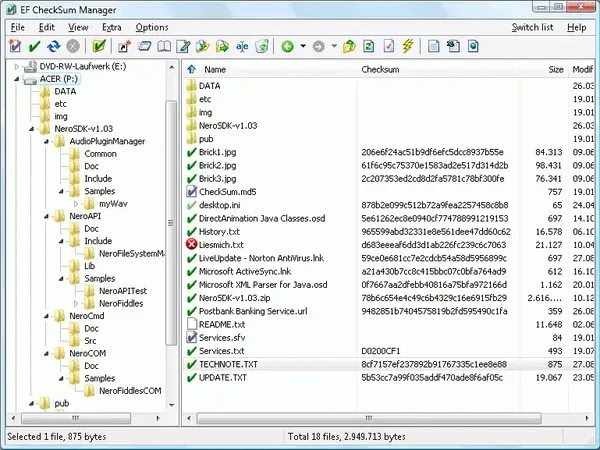This screenshot has width=600, height=450.
Task: Click the rename 'a|e' toolbar icon
Action: [x=242, y=47]
